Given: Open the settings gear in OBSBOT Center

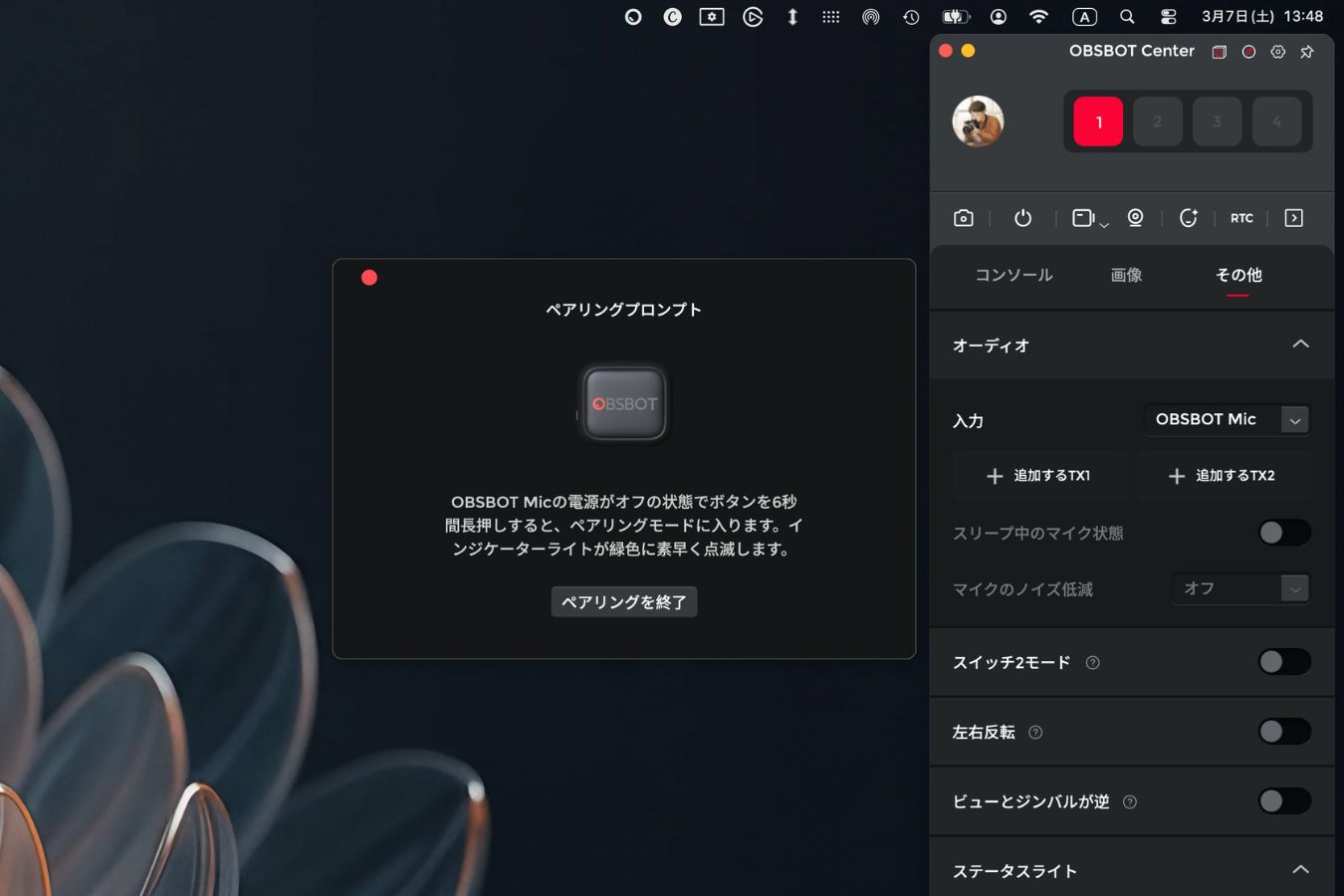Looking at the screenshot, I should pyautogui.click(x=1278, y=52).
